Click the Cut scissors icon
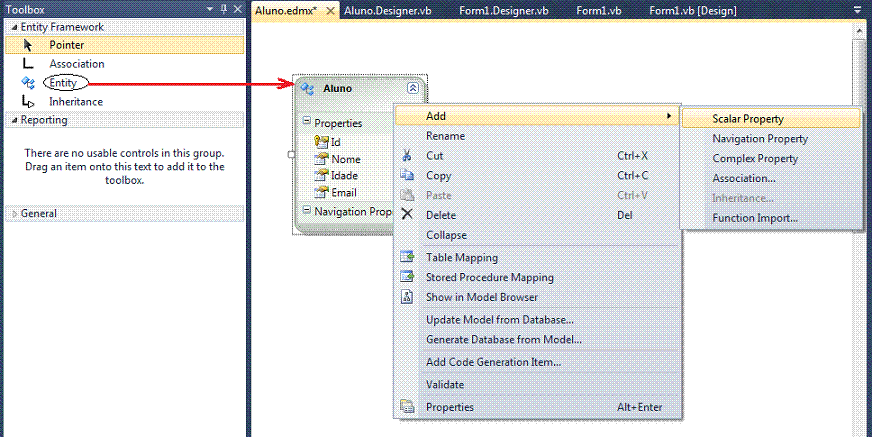 (x=407, y=156)
